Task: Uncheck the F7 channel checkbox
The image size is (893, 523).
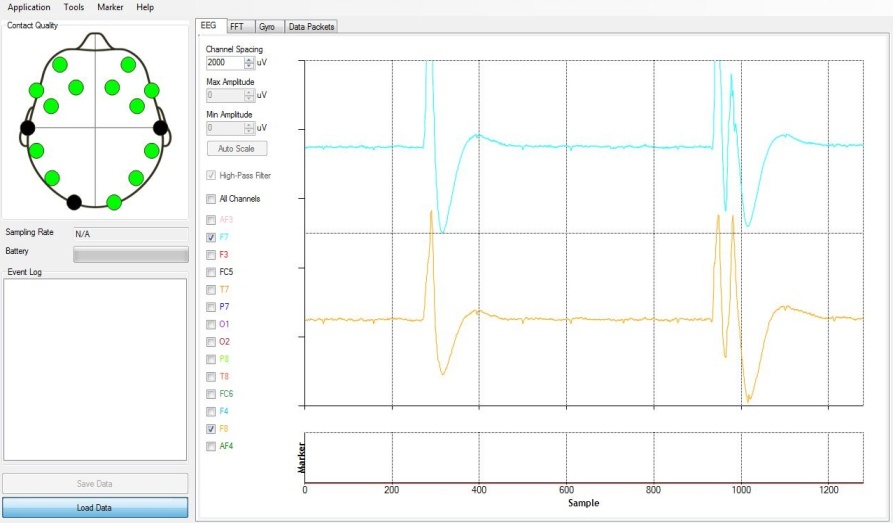Action: click(210, 238)
